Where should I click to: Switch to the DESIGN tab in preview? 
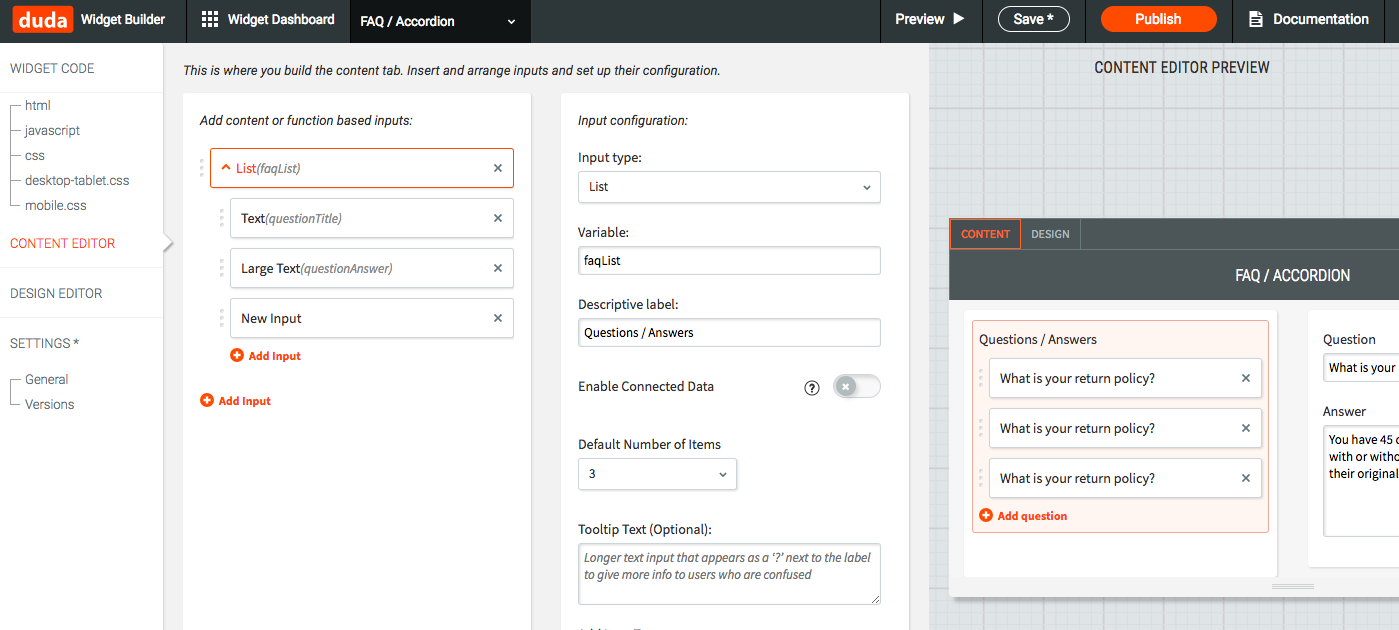[x=1050, y=234]
